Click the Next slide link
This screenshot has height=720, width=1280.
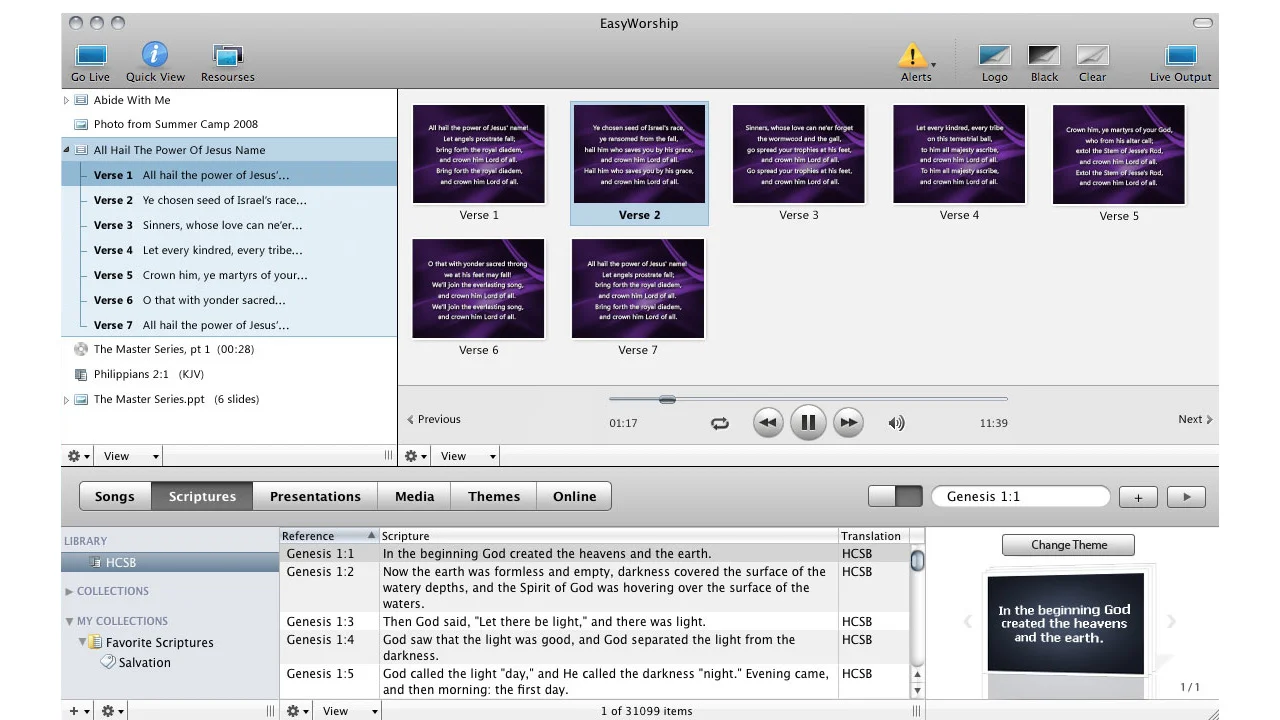[1196, 419]
